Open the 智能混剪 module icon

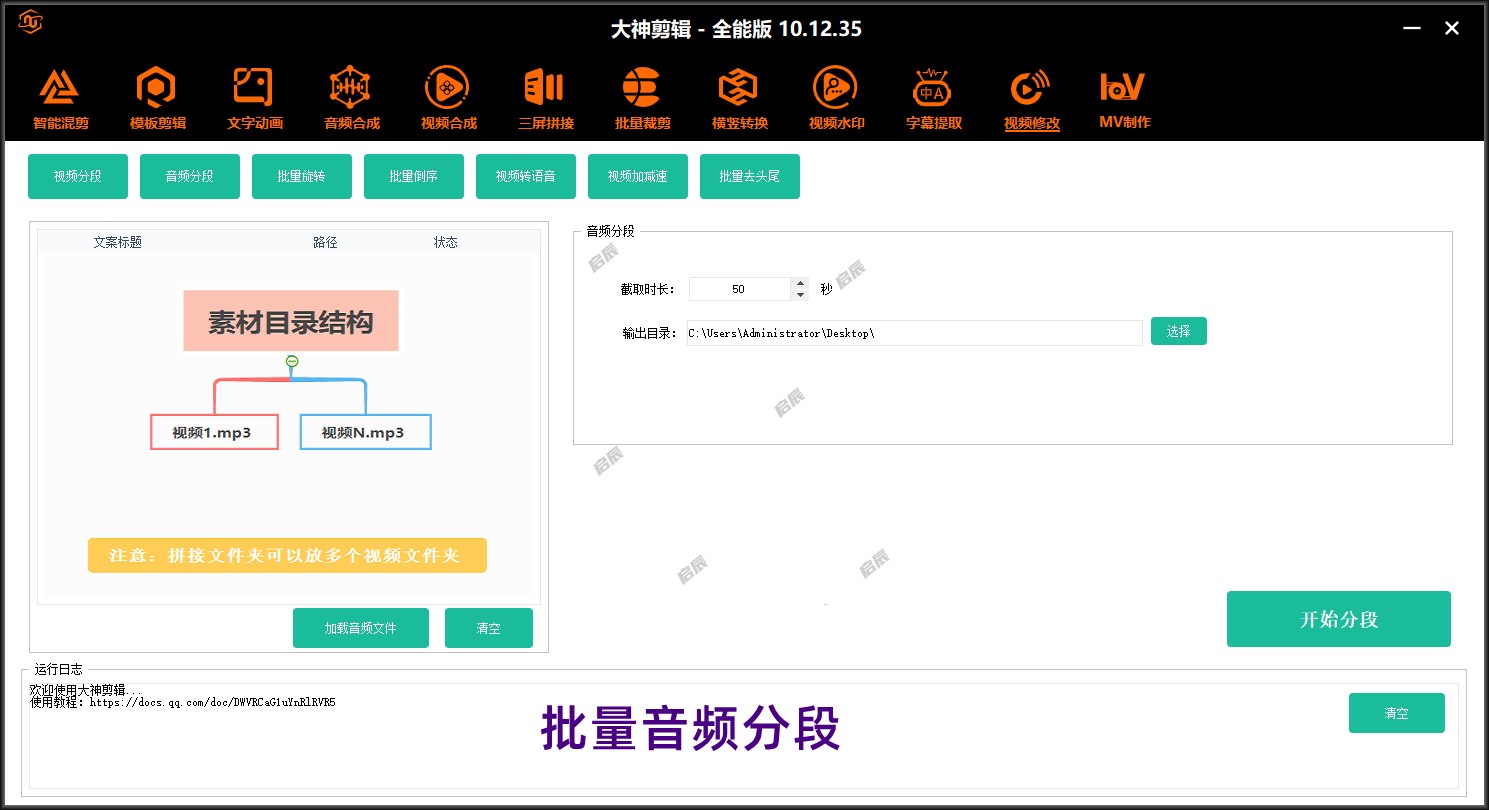(x=60, y=99)
